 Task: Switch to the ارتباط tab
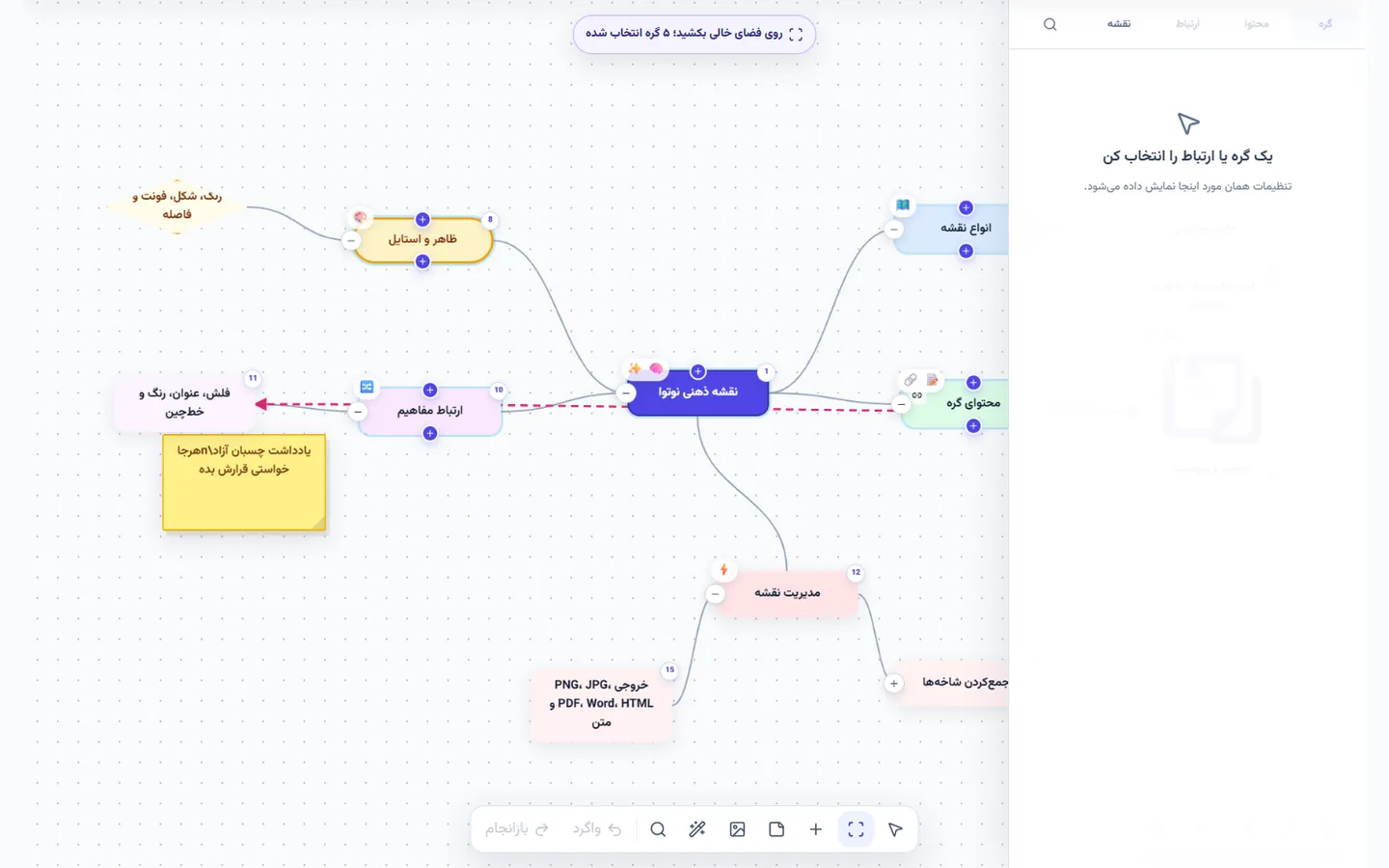(1187, 24)
